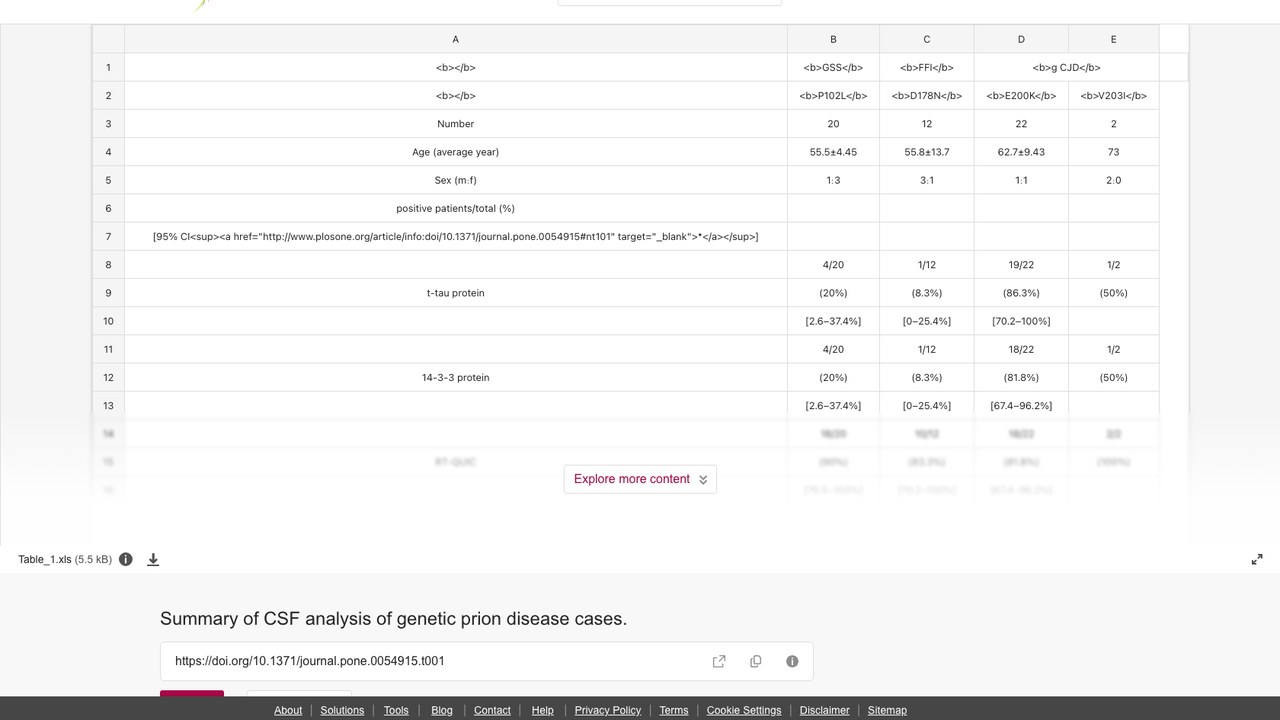Viewport: 1280px width, 720px height.
Task: Click the '62.7±9.43' cell
Action: tap(1021, 152)
